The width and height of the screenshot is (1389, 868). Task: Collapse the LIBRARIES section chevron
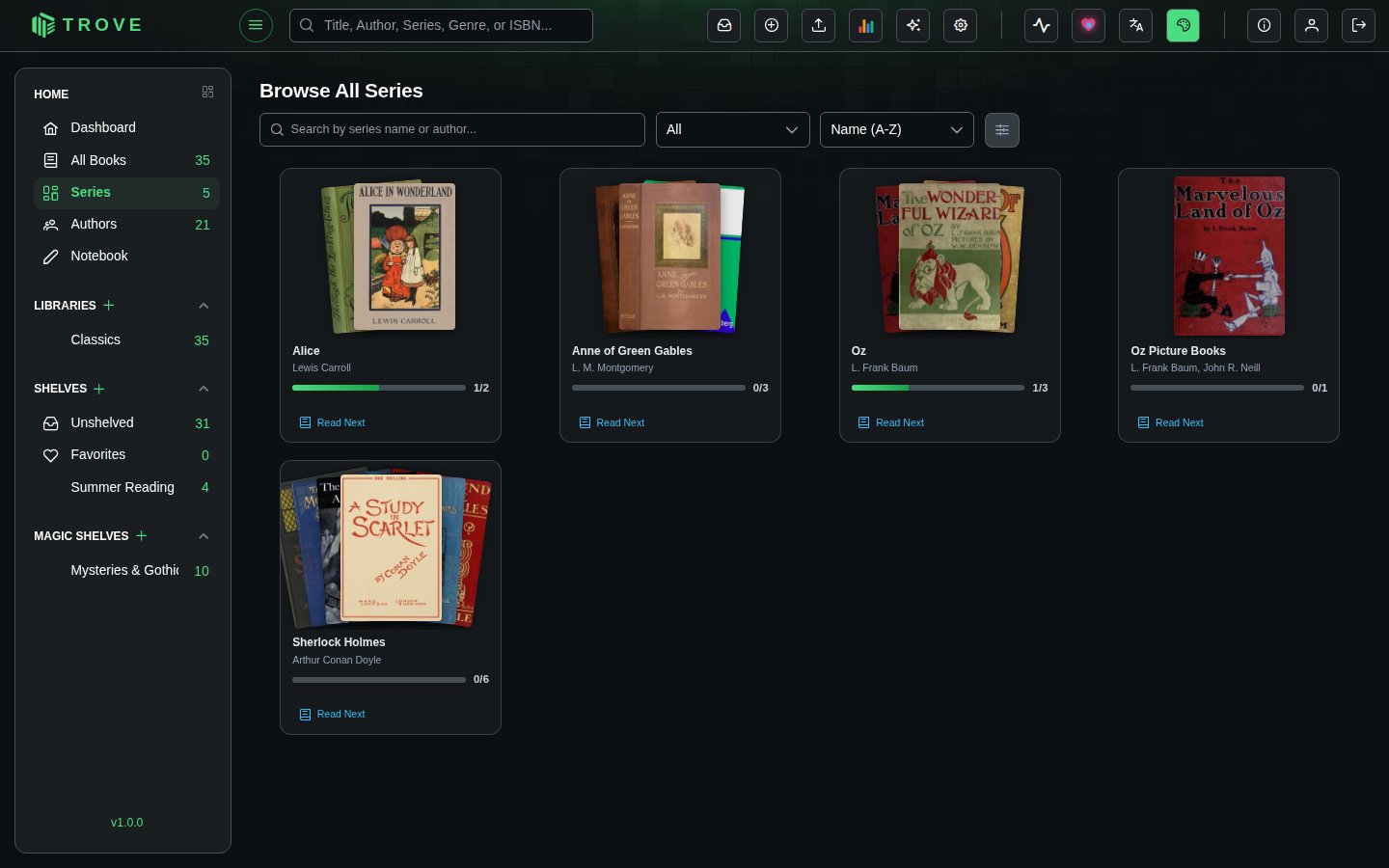click(x=204, y=306)
